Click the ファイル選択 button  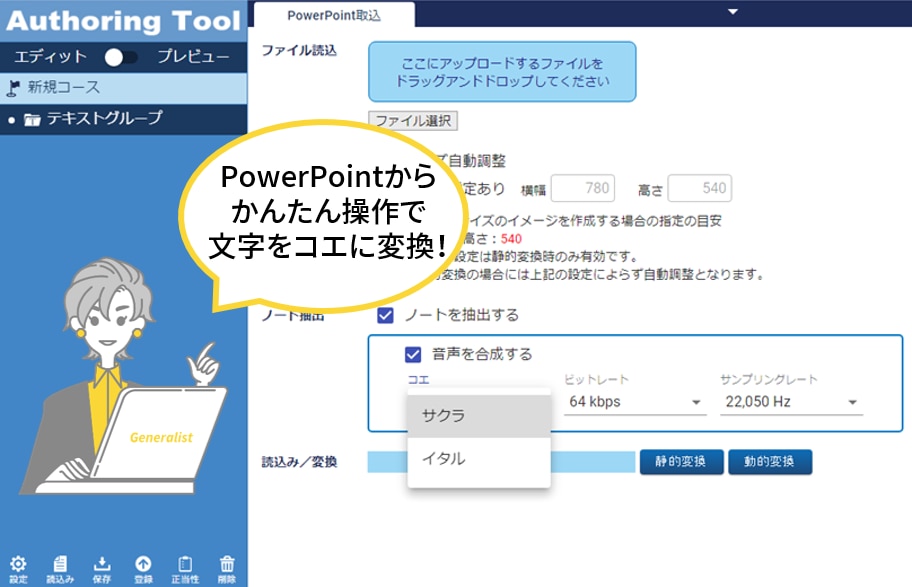pos(413,120)
